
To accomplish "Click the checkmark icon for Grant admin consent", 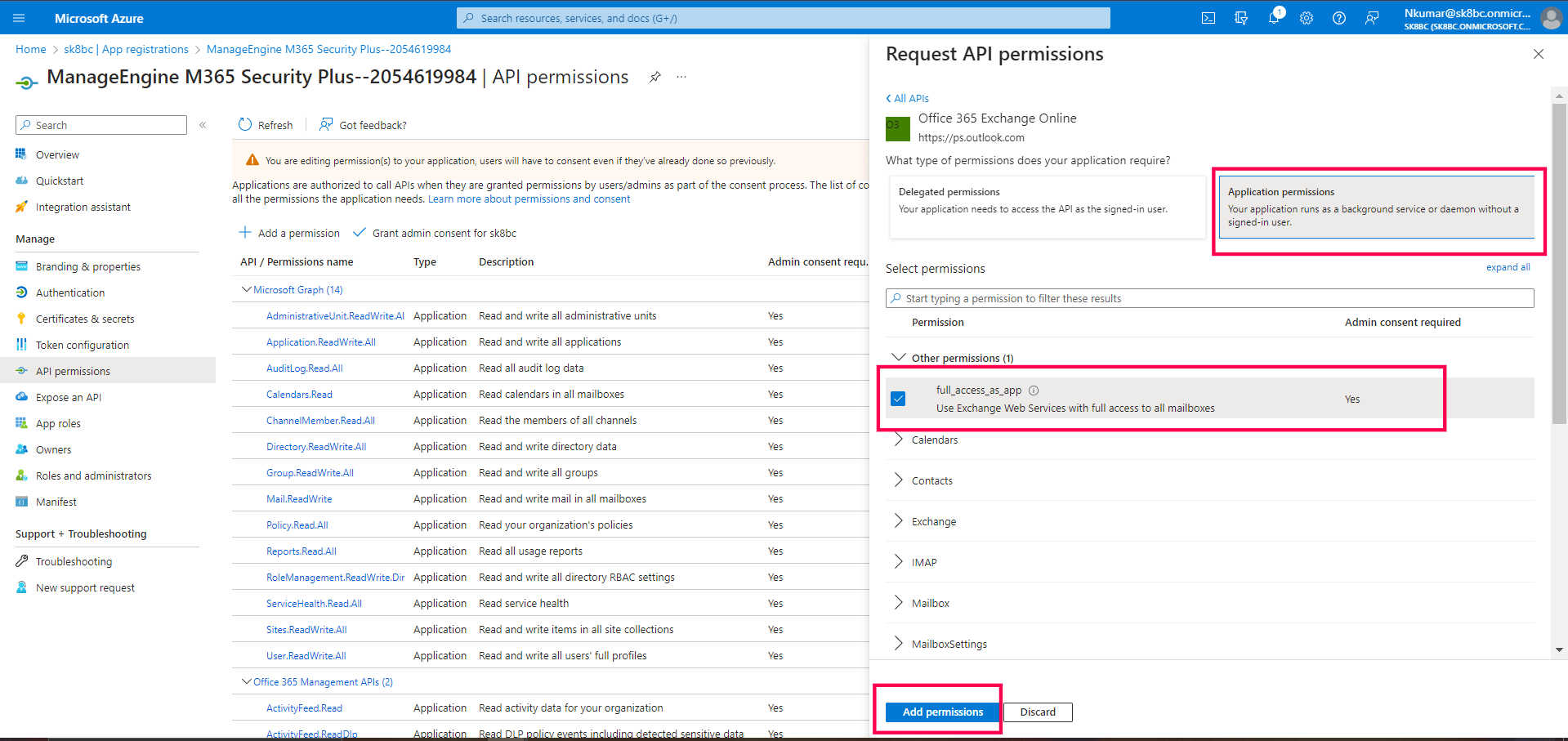I will tap(359, 232).
